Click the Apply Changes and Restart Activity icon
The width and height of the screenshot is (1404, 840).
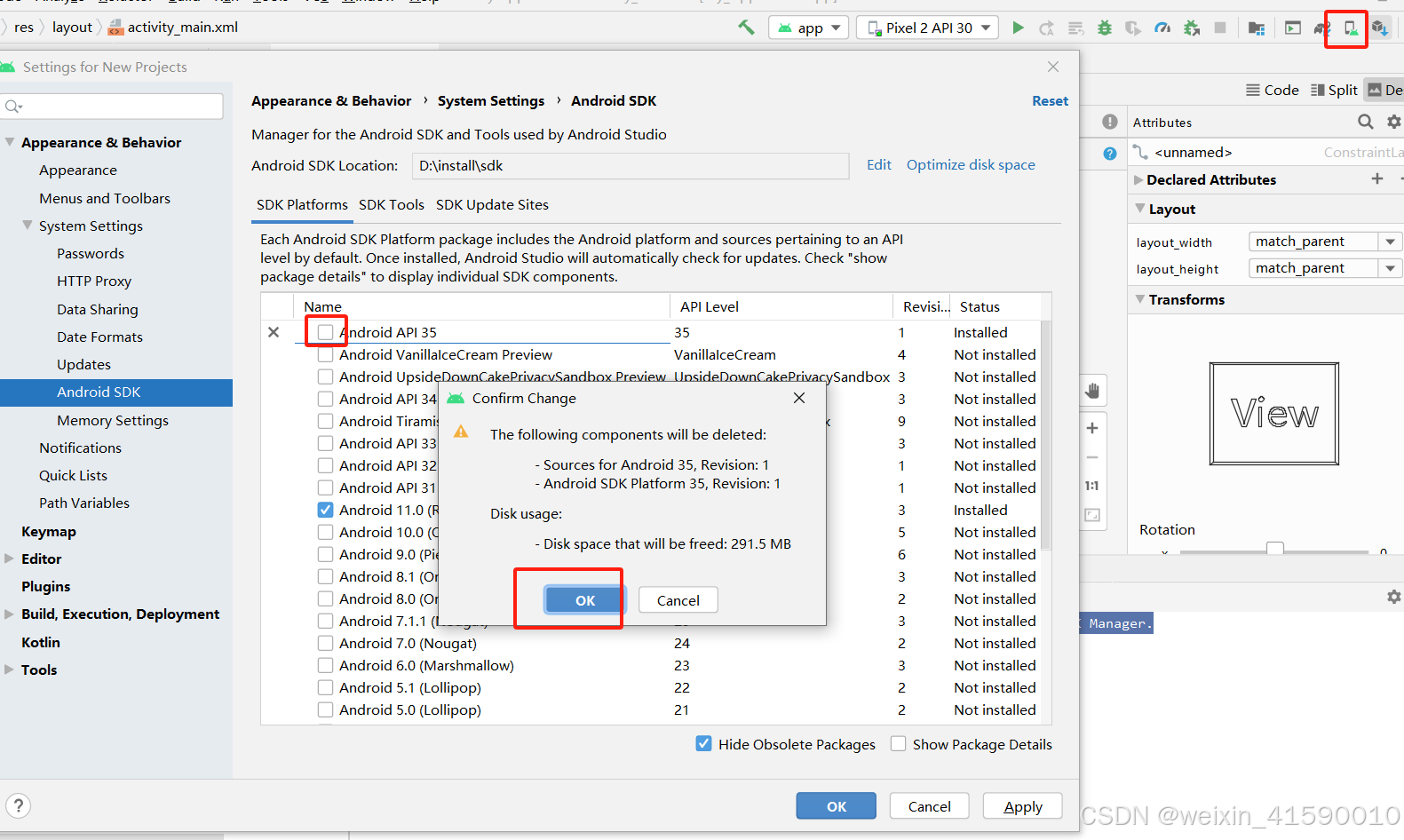click(1047, 28)
